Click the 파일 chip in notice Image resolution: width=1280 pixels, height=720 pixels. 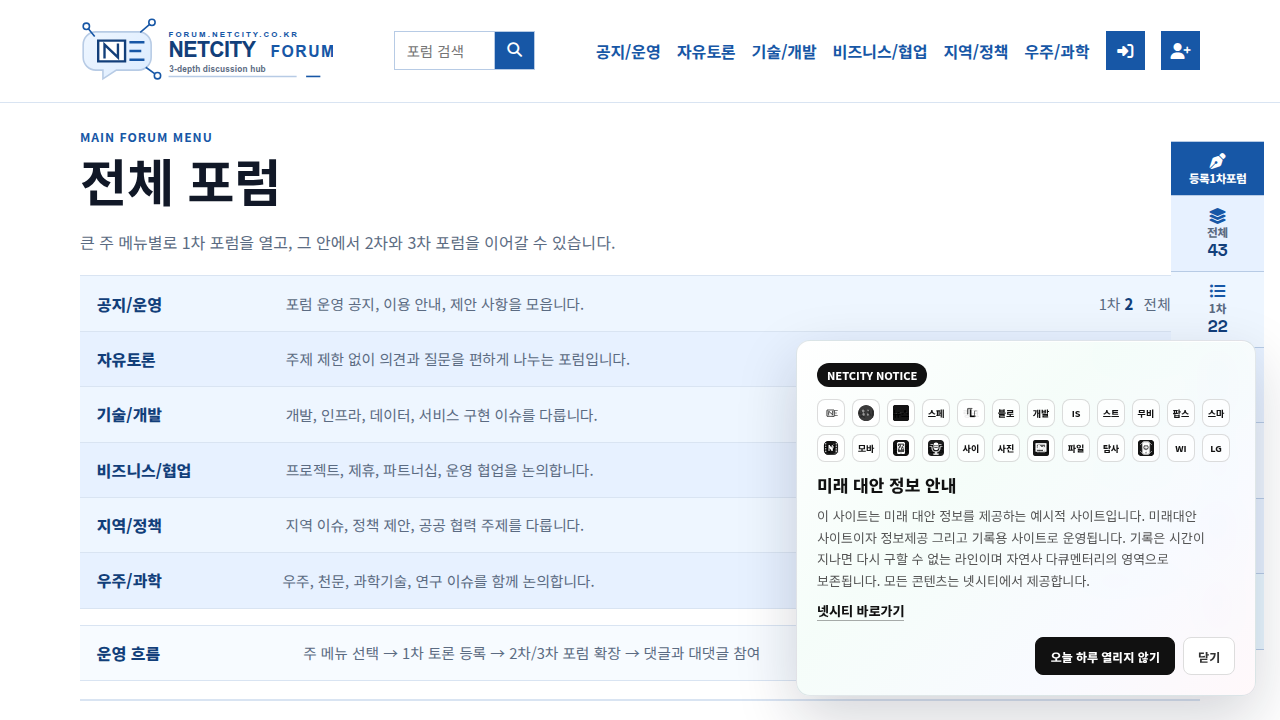(x=1076, y=448)
